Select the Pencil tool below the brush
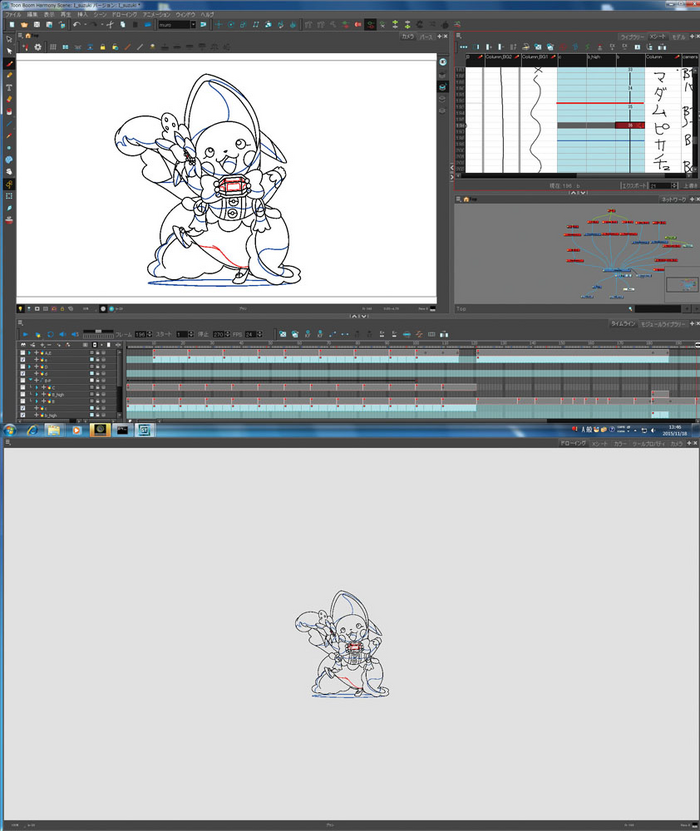 (x=9, y=75)
